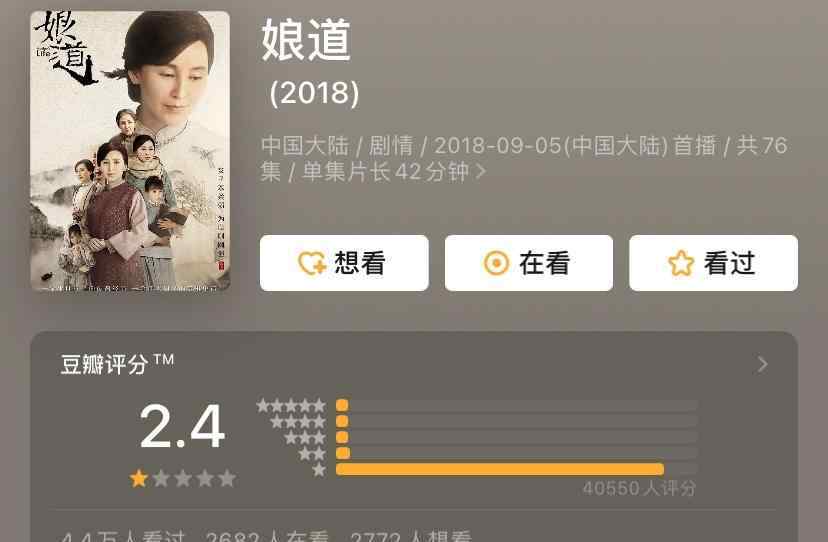
Task: Select the one-star rating distribution bar
Action: pyautogui.click(x=516, y=469)
